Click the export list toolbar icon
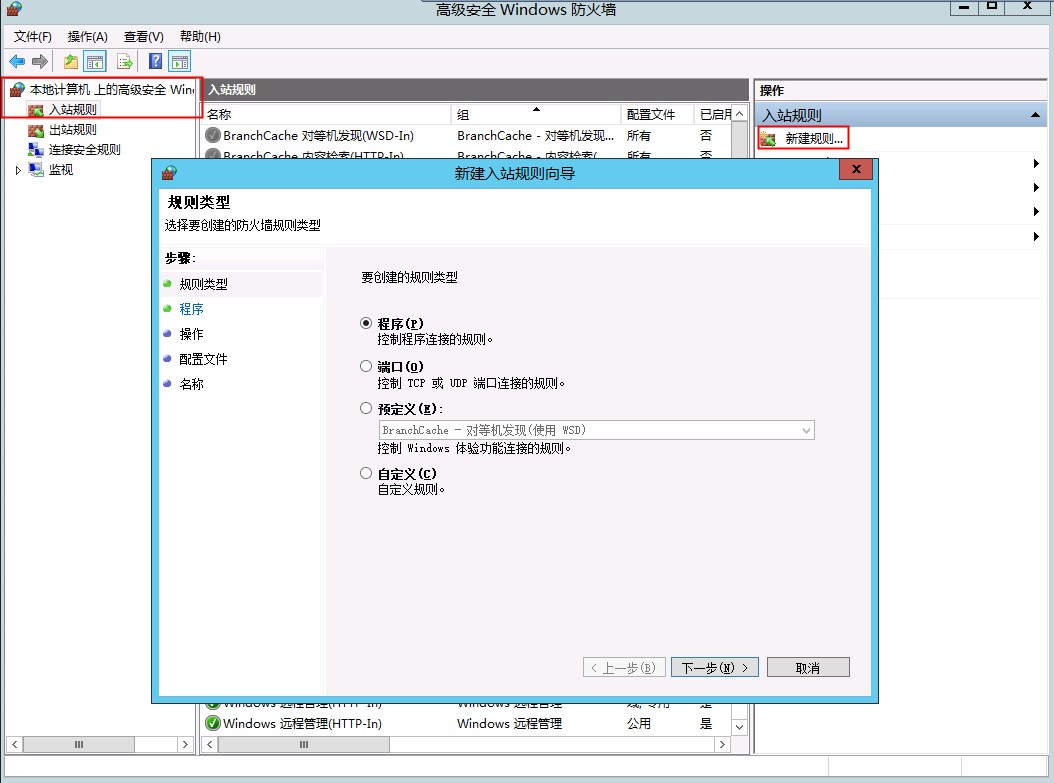Image resolution: width=1054 pixels, height=783 pixels. pyautogui.click(x=126, y=62)
